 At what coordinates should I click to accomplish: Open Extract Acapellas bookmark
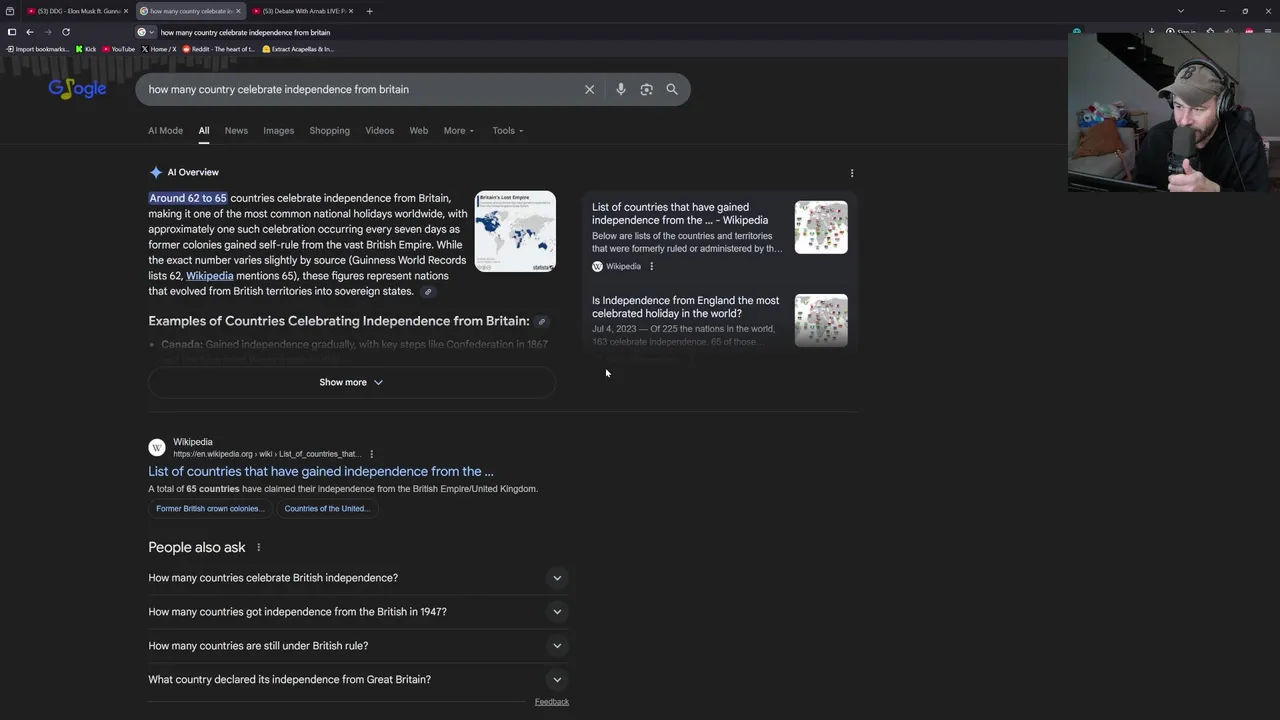pos(298,49)
